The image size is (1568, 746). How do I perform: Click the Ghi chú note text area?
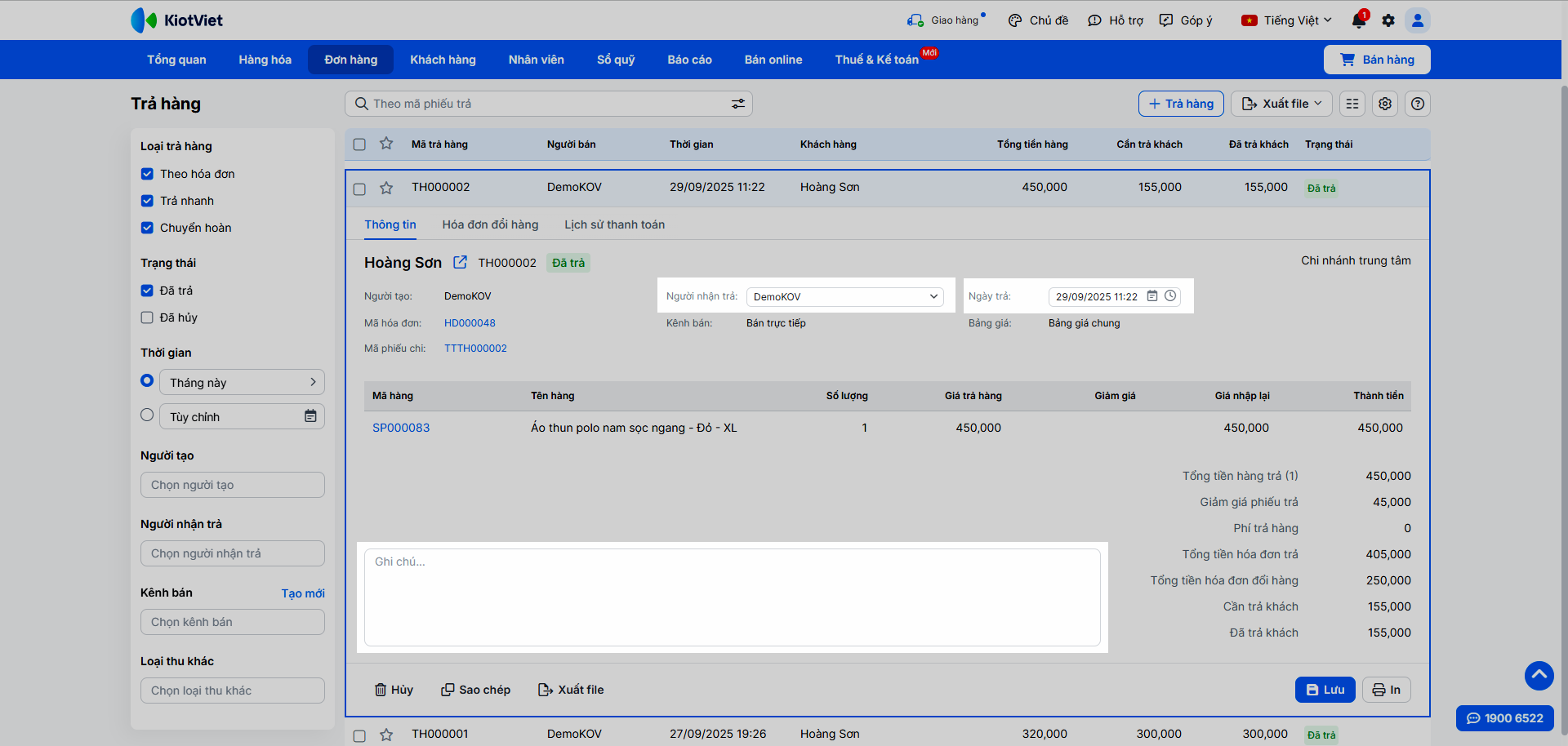point(733,597)
